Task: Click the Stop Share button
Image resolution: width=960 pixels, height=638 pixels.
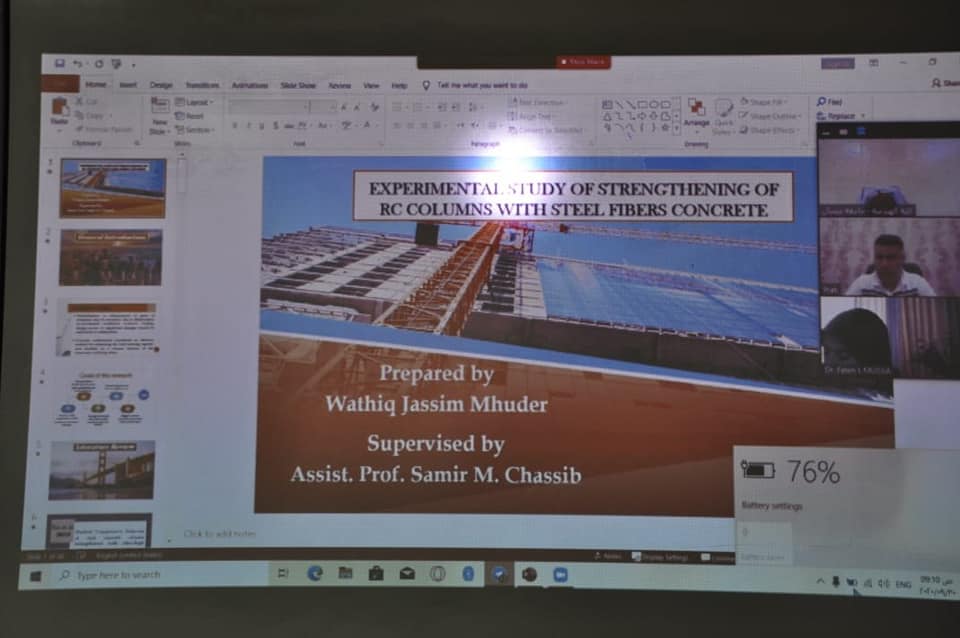Action: 583,62
